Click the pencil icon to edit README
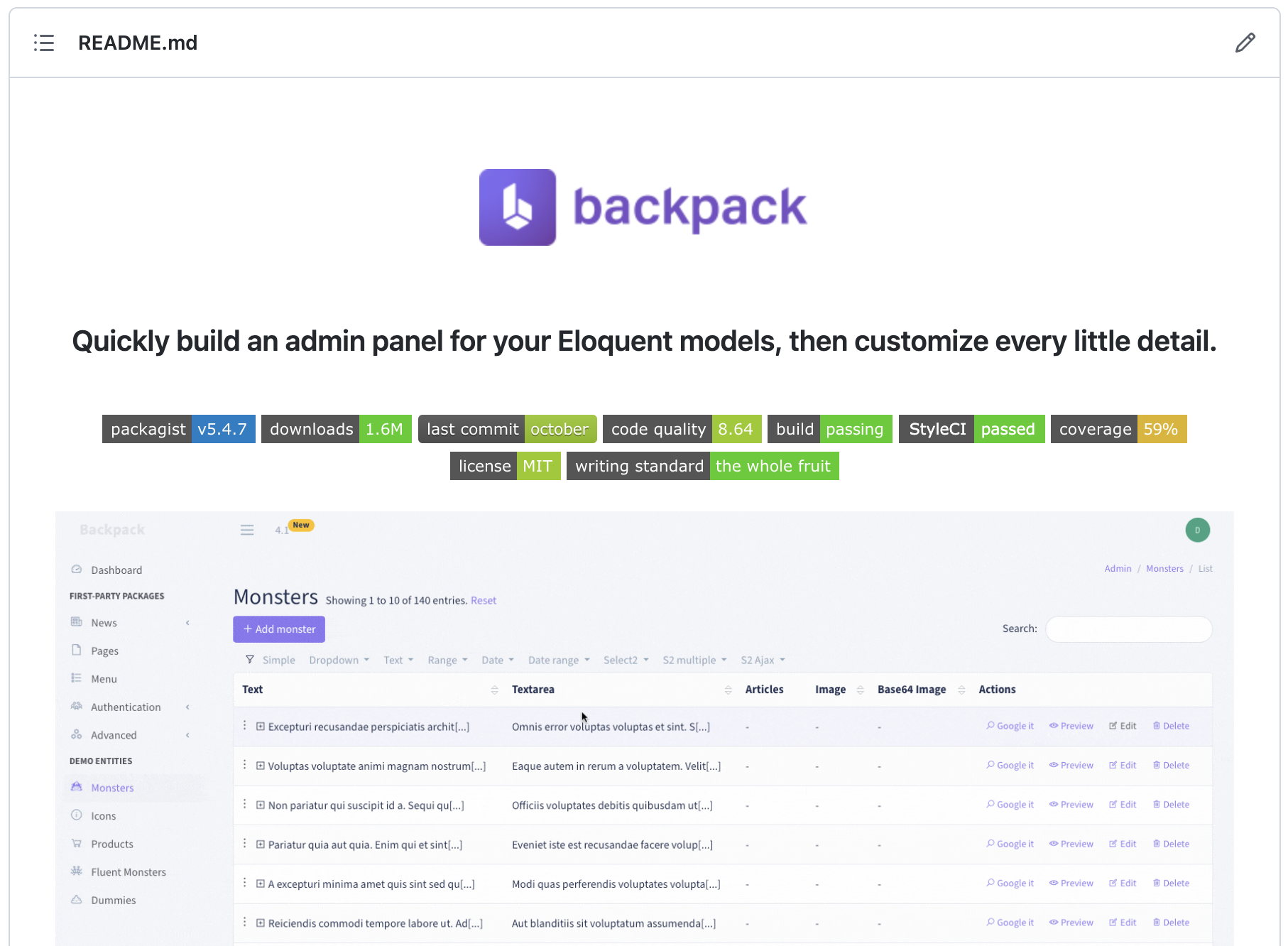 (1245, 43)
